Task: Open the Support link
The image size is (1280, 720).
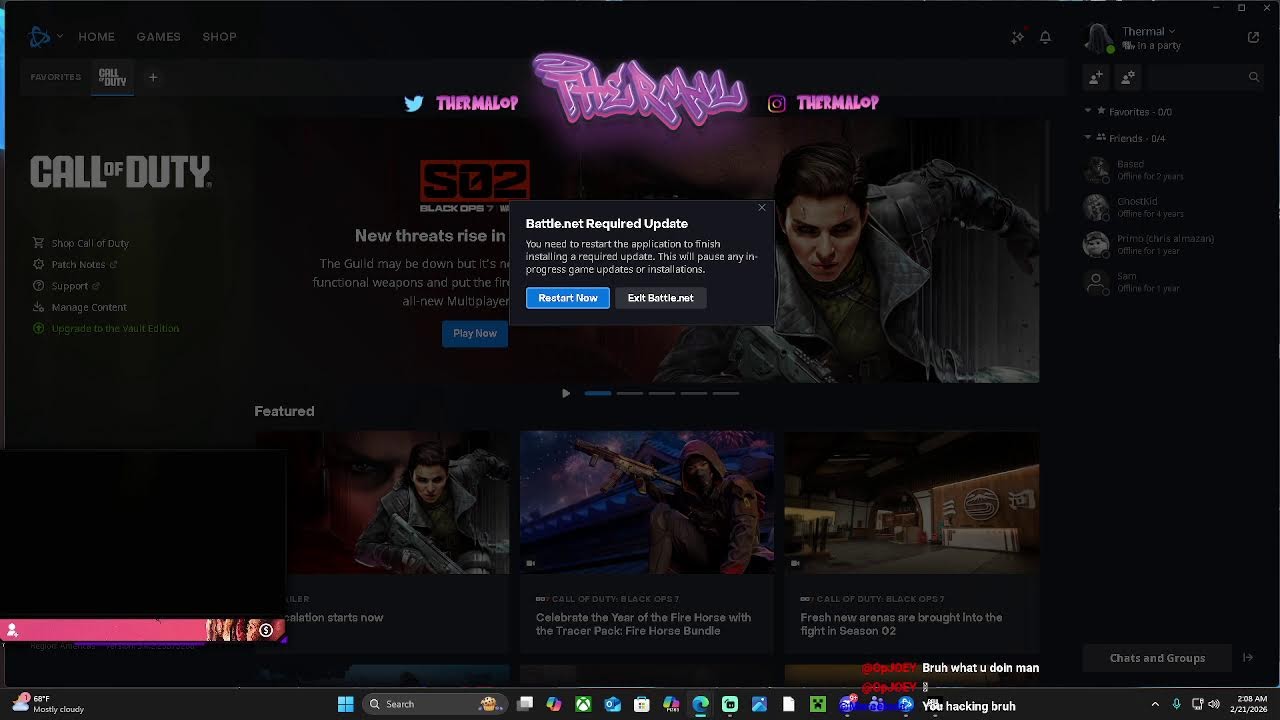Action: [70, 286]
